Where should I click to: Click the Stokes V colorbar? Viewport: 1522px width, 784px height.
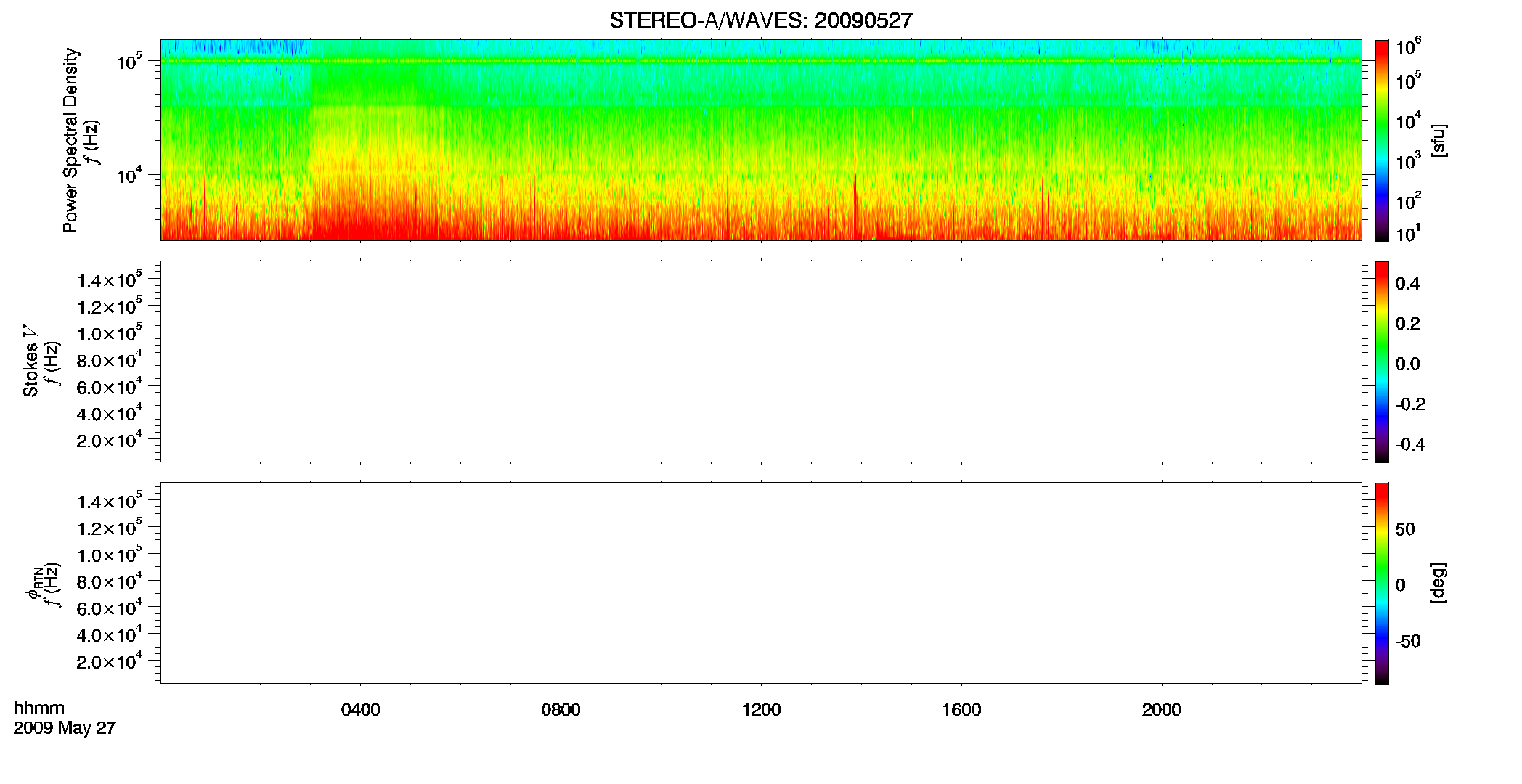tap(1381, 362)
